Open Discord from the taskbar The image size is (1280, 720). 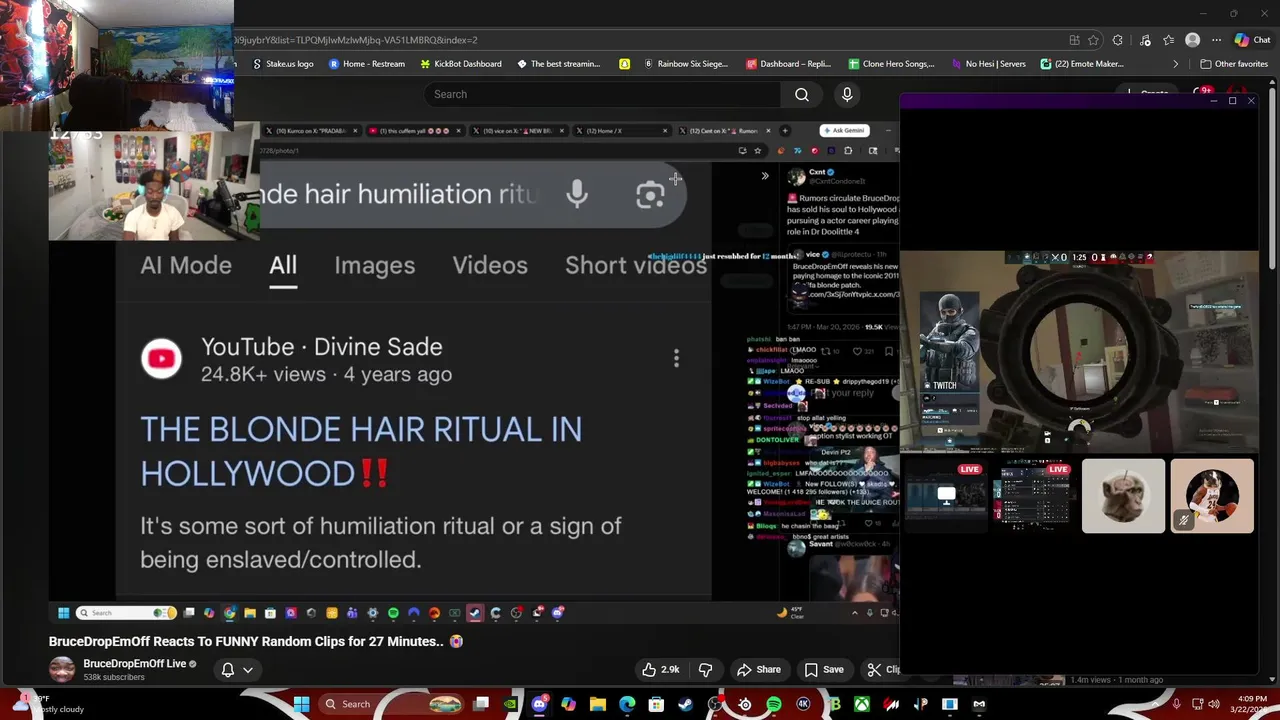[540, 704]
